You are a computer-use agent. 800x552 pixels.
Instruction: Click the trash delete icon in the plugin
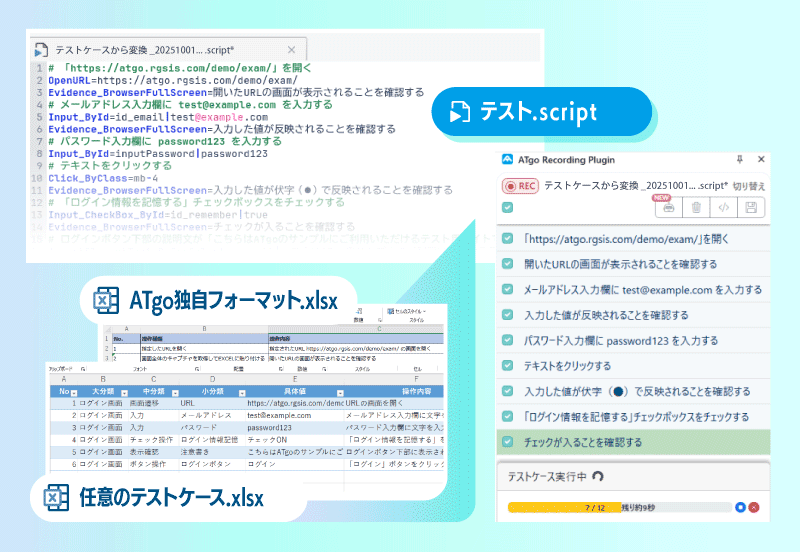click(697, 208)
